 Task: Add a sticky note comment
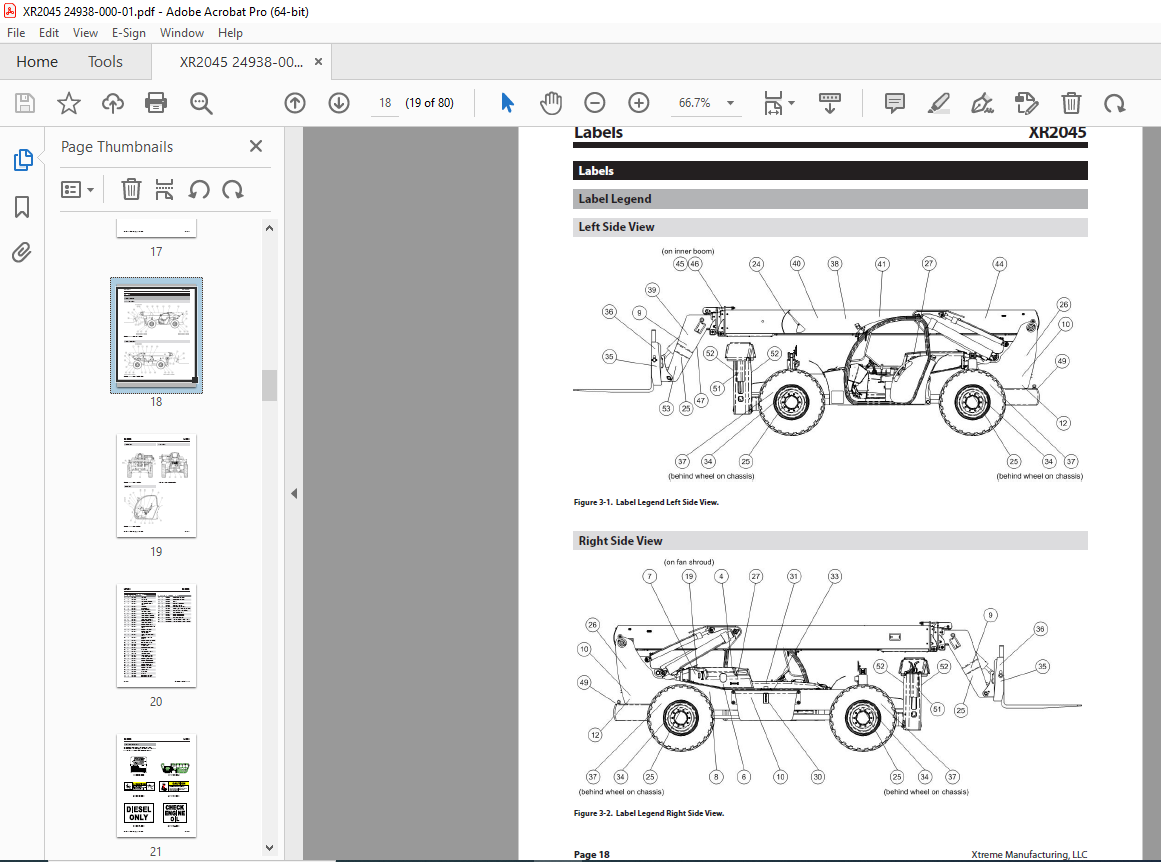coord(894,103)
